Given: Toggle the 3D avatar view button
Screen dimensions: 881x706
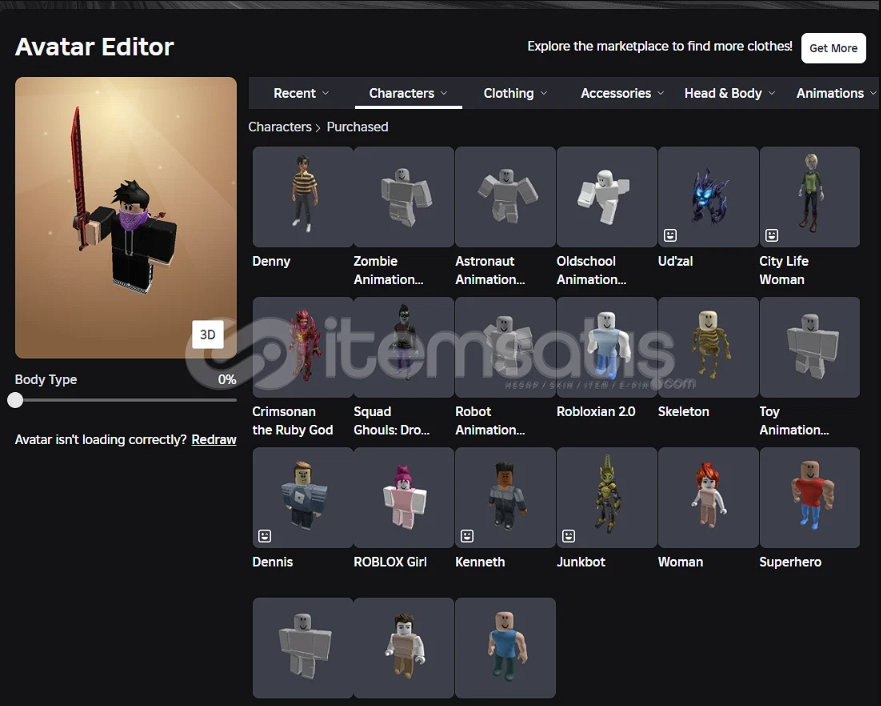Looking at the screenshot, I should 208,335.
